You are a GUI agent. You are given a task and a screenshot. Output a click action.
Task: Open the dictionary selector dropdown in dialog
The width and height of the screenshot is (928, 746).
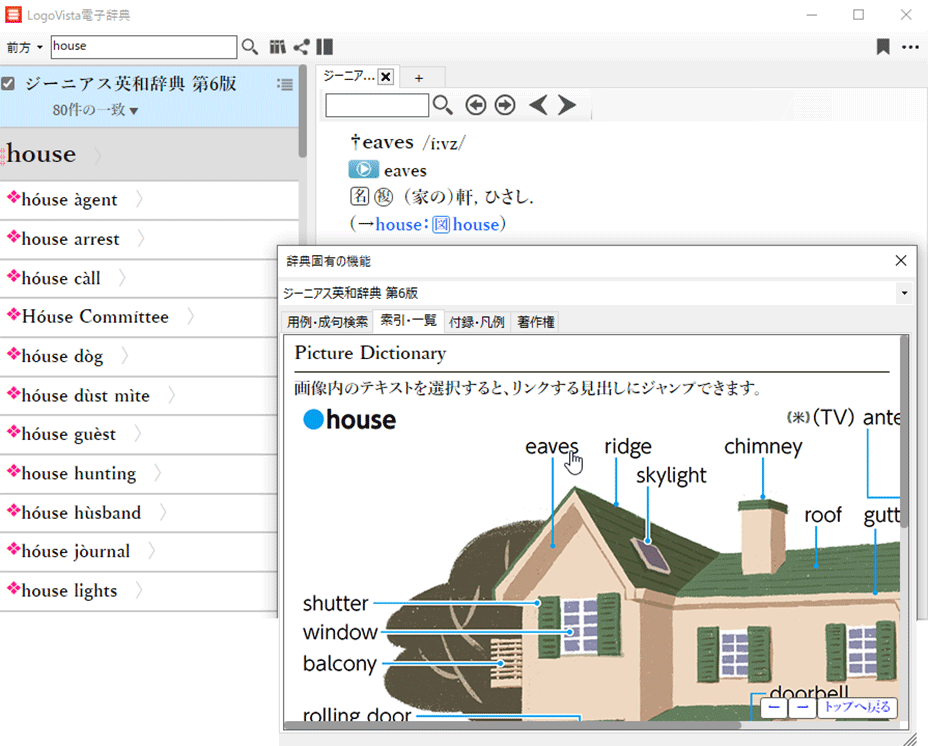coord(904,294)
